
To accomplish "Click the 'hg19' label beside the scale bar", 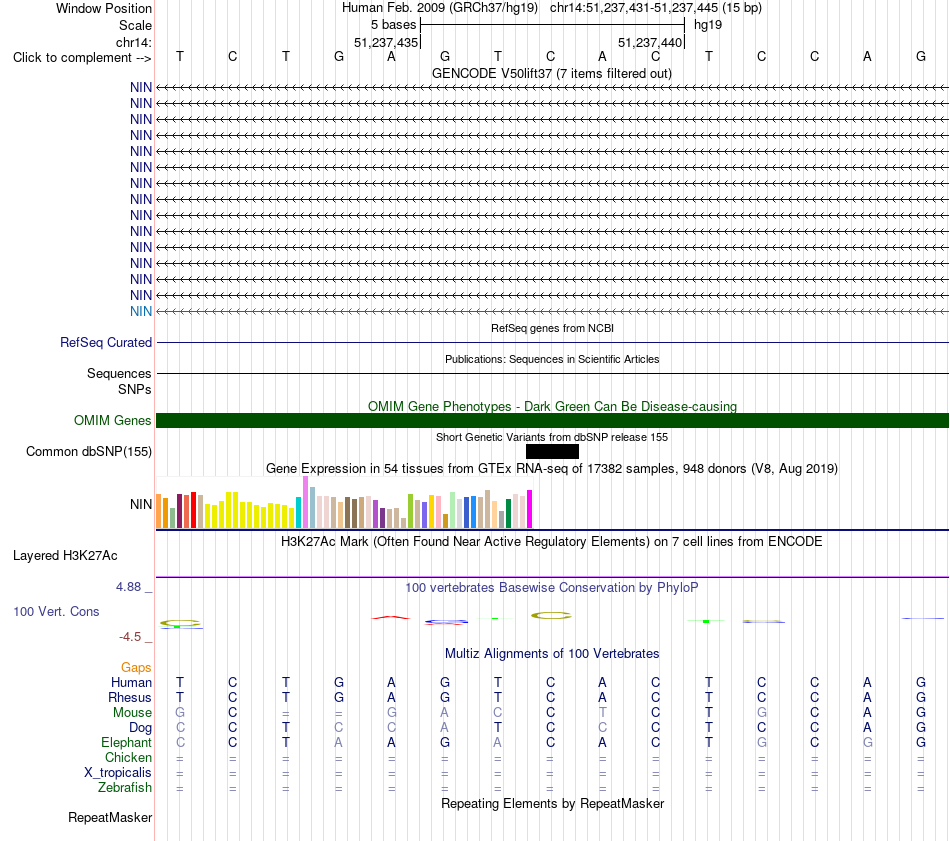I will [x=708, y=25].
